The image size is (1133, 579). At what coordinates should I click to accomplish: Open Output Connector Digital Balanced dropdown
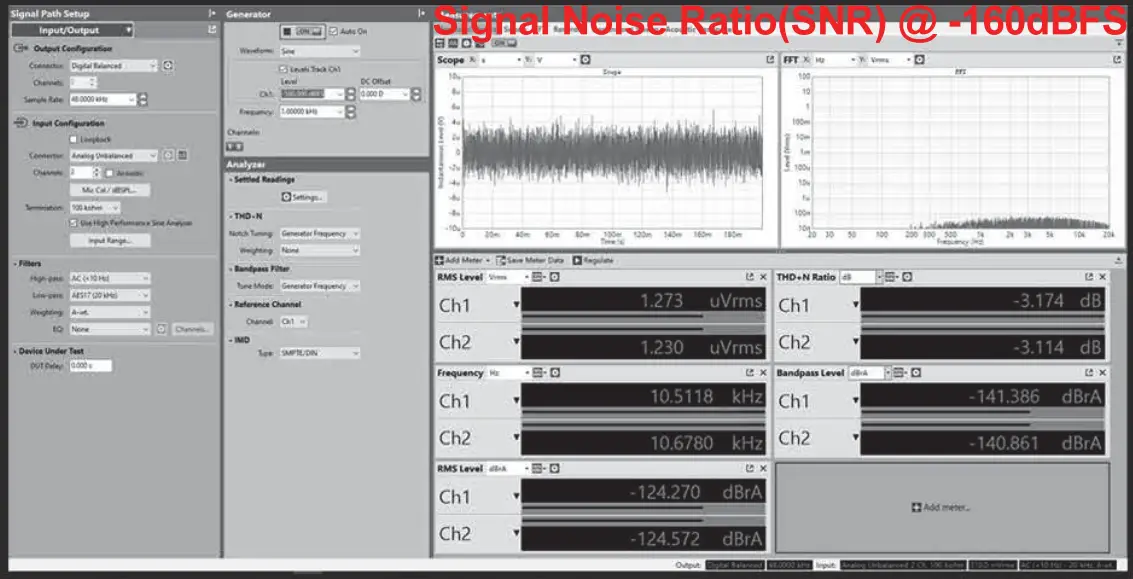(113, 66)
